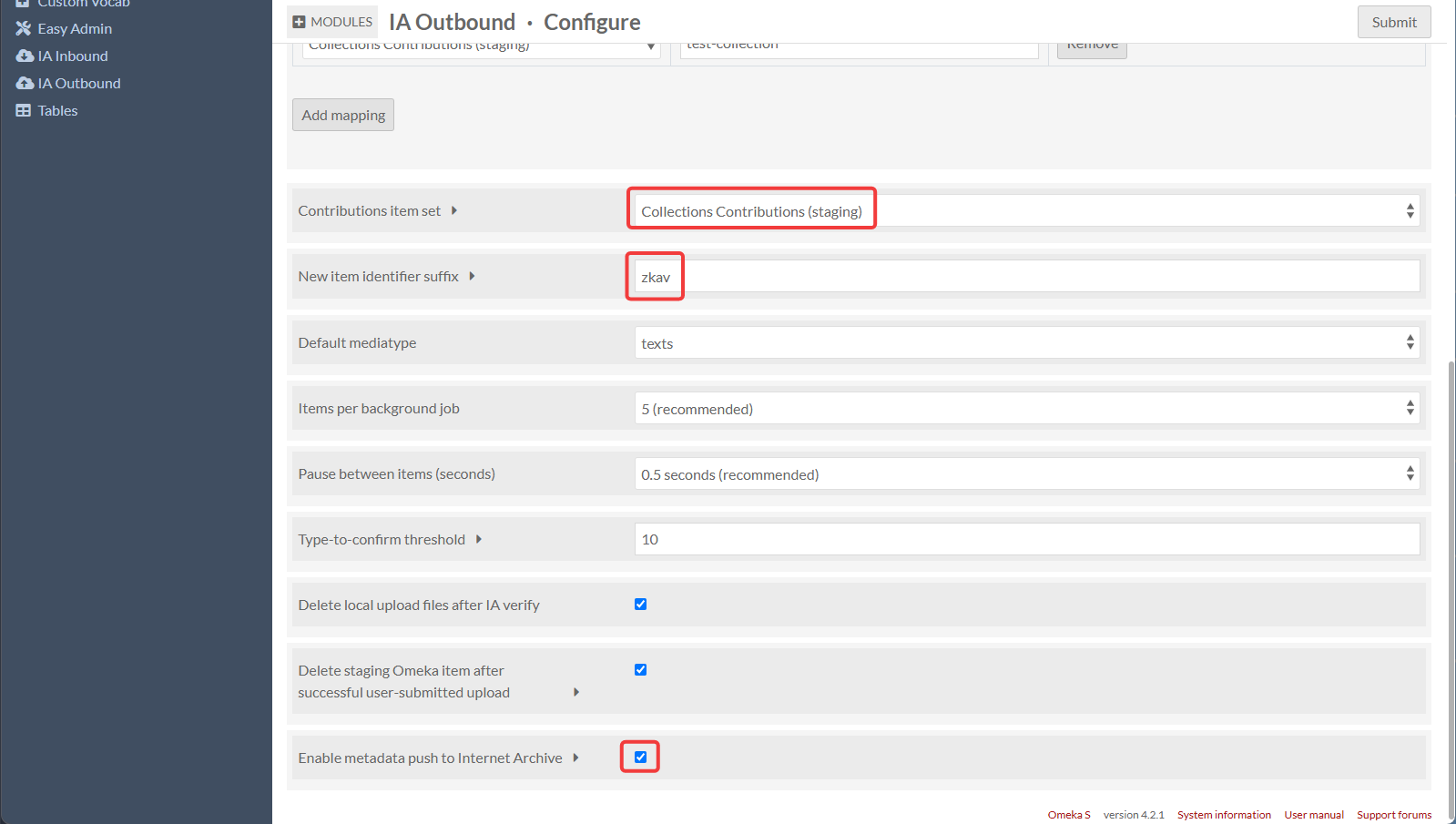
Task: Expand Type-to-confirm threshold help arrow
Action: tap(478, 539)
